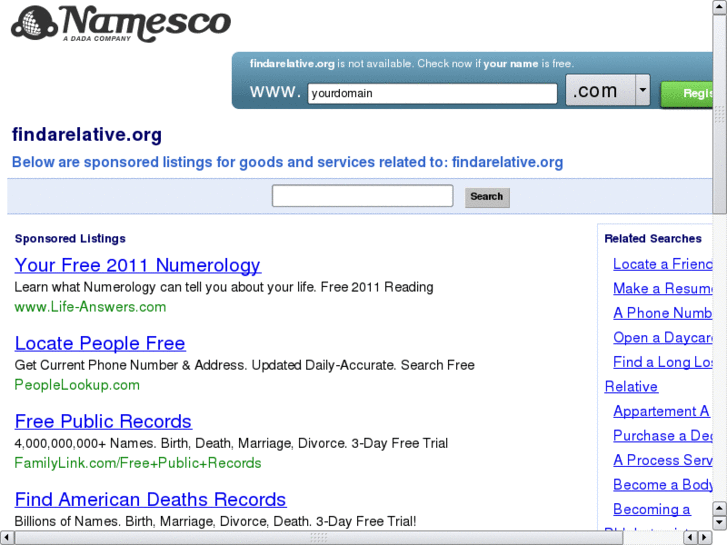Screen dimensions: 727x545
Task: Select Appartement A related search
Action: pos(661,411)
